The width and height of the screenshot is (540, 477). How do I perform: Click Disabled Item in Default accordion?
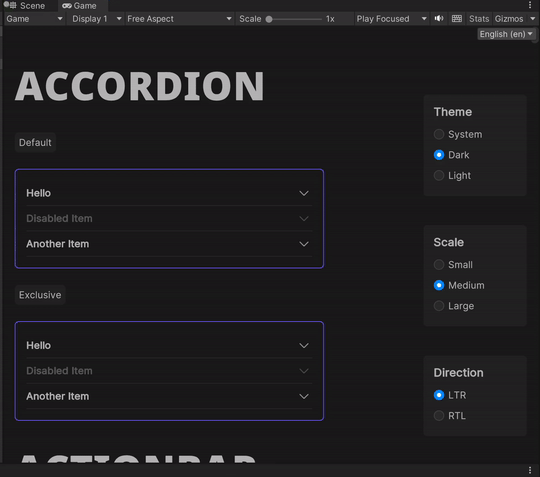[59, 218]
